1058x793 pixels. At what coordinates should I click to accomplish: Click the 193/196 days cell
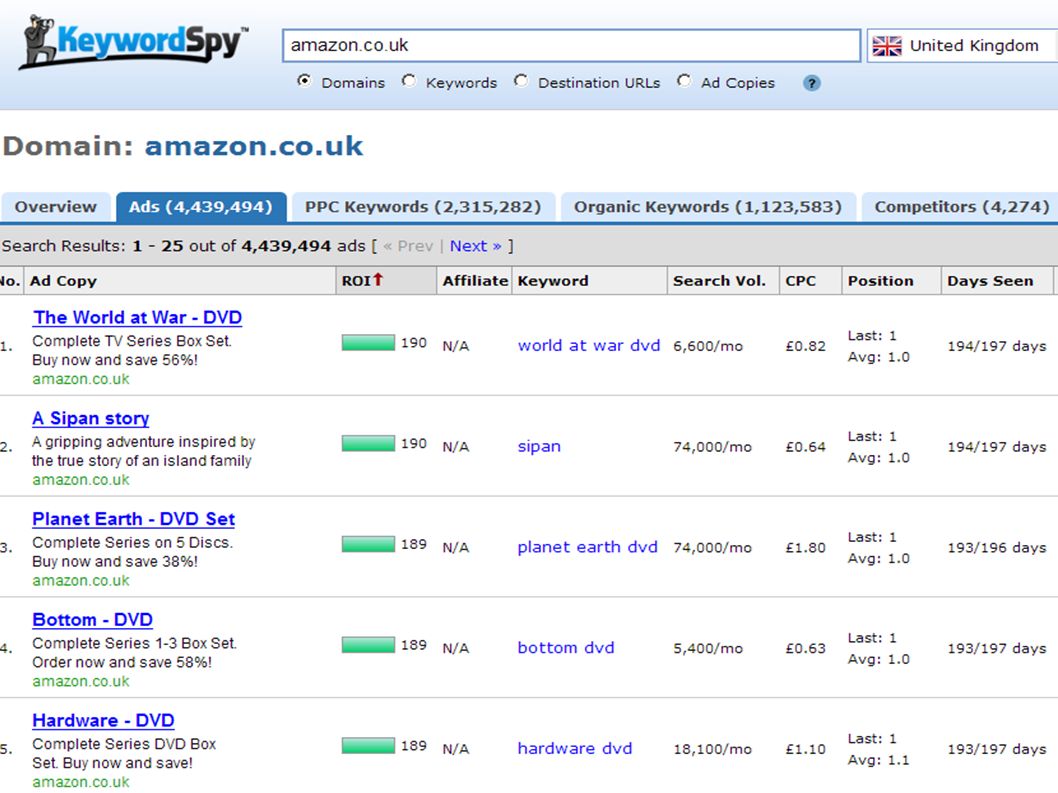click(x=997, y=547)
